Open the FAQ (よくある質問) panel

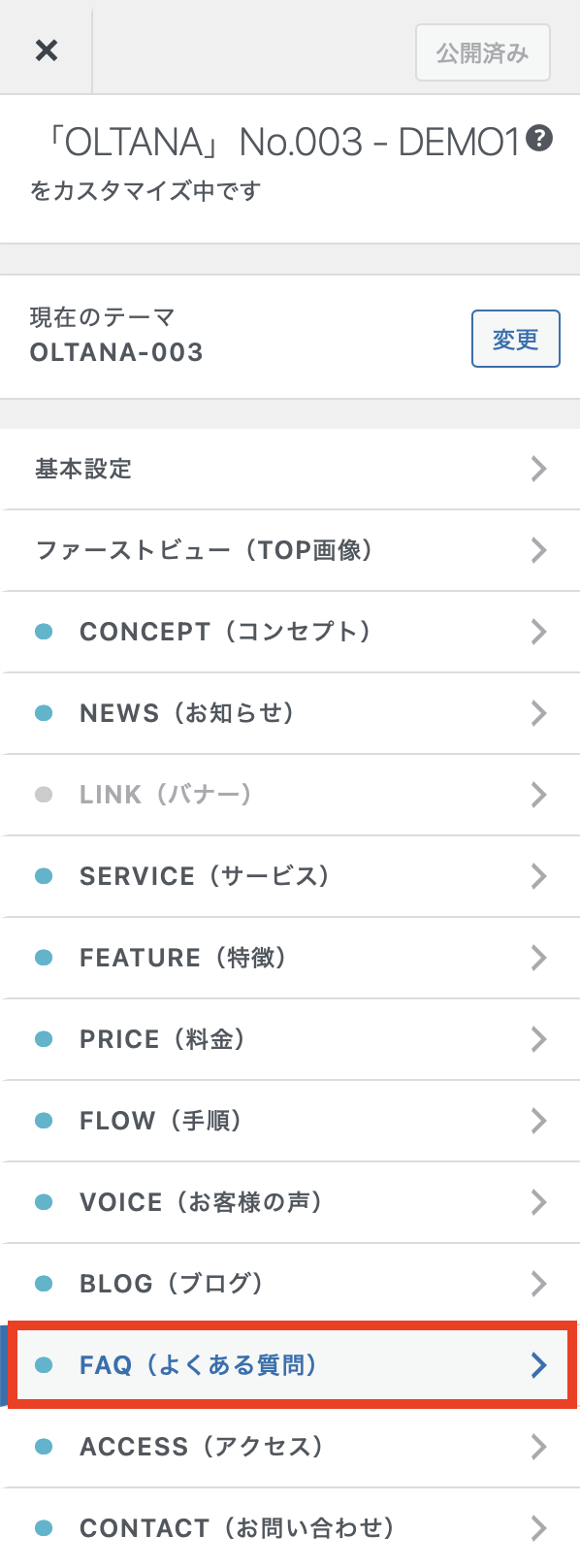click(x=291, y=1365)
